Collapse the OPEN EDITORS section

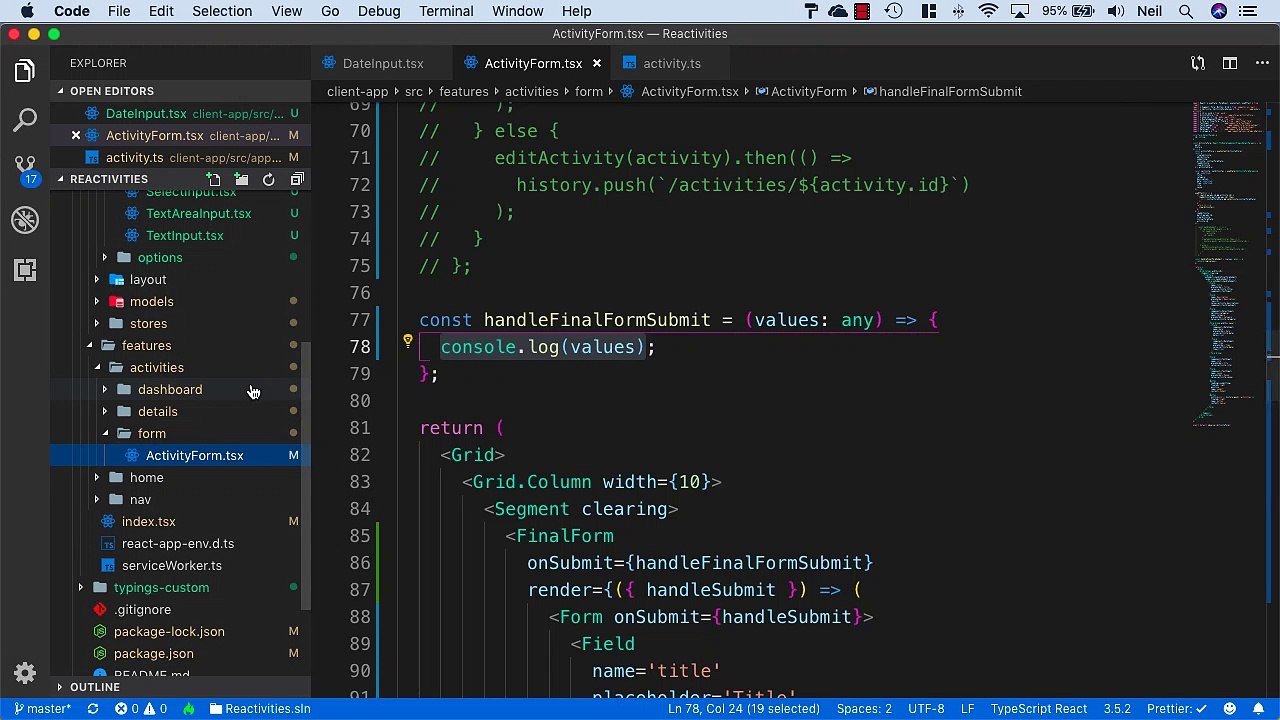click(x=111, y=91)
